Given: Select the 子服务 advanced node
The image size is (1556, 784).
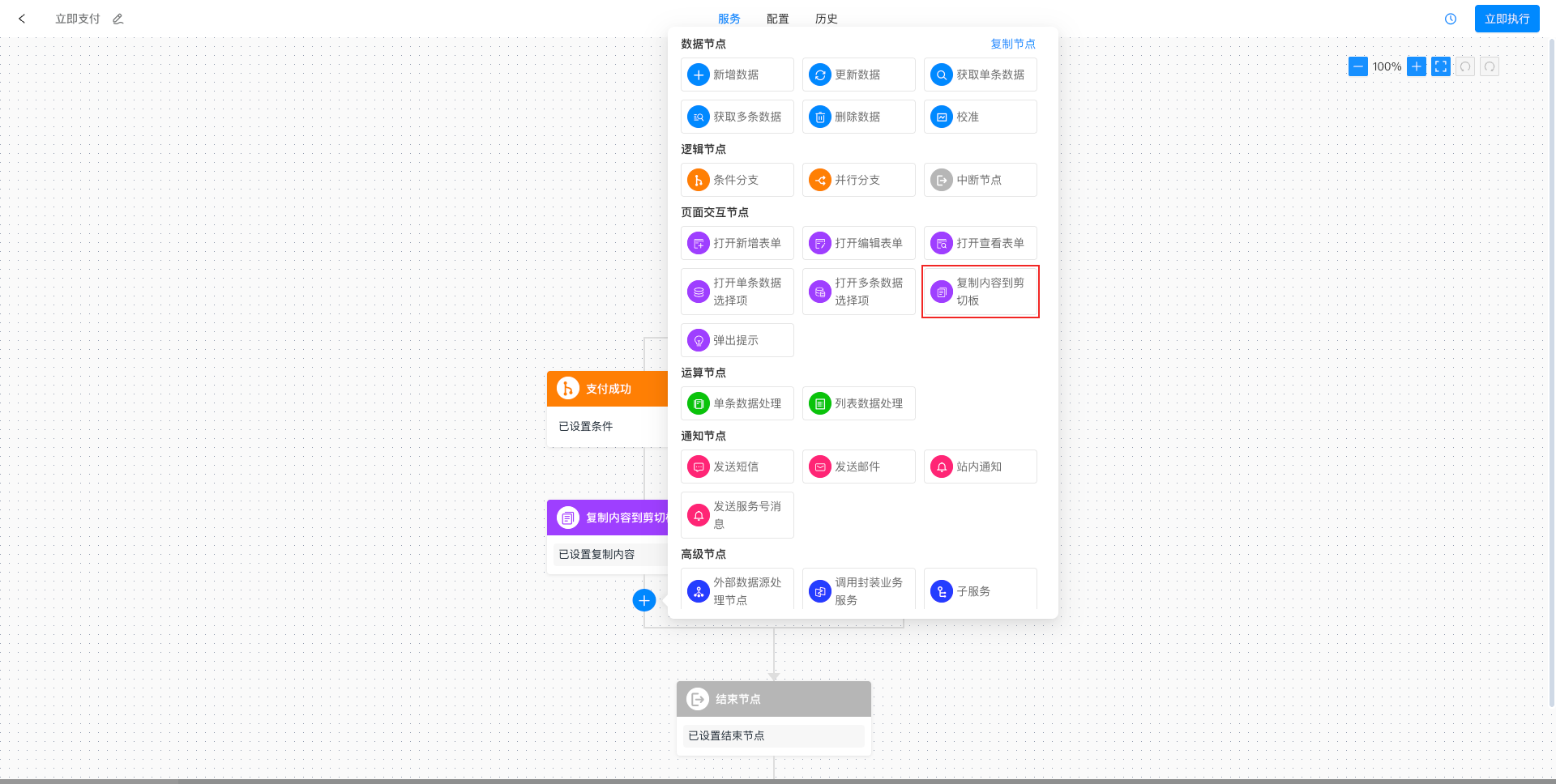Looking at the screenshot, I should click(x=980, y=591).
